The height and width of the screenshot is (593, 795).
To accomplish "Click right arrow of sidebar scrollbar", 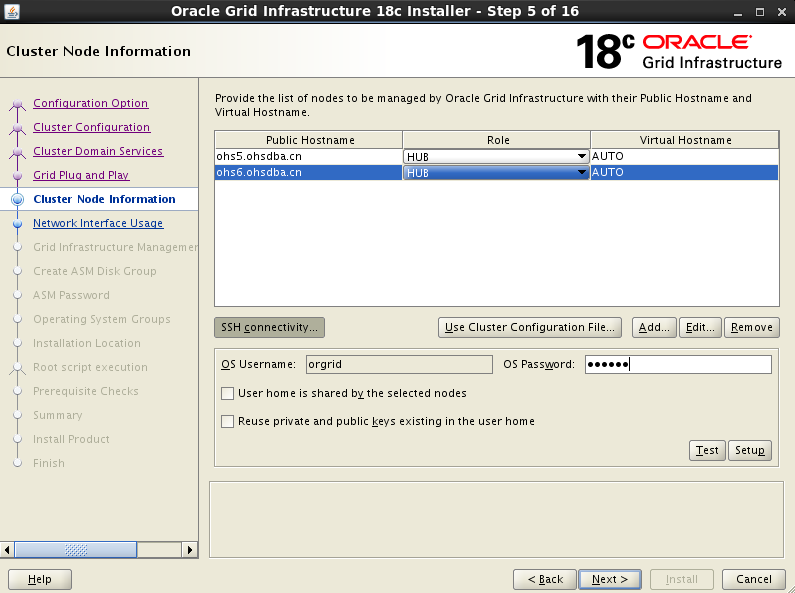I will pos(190,549).
